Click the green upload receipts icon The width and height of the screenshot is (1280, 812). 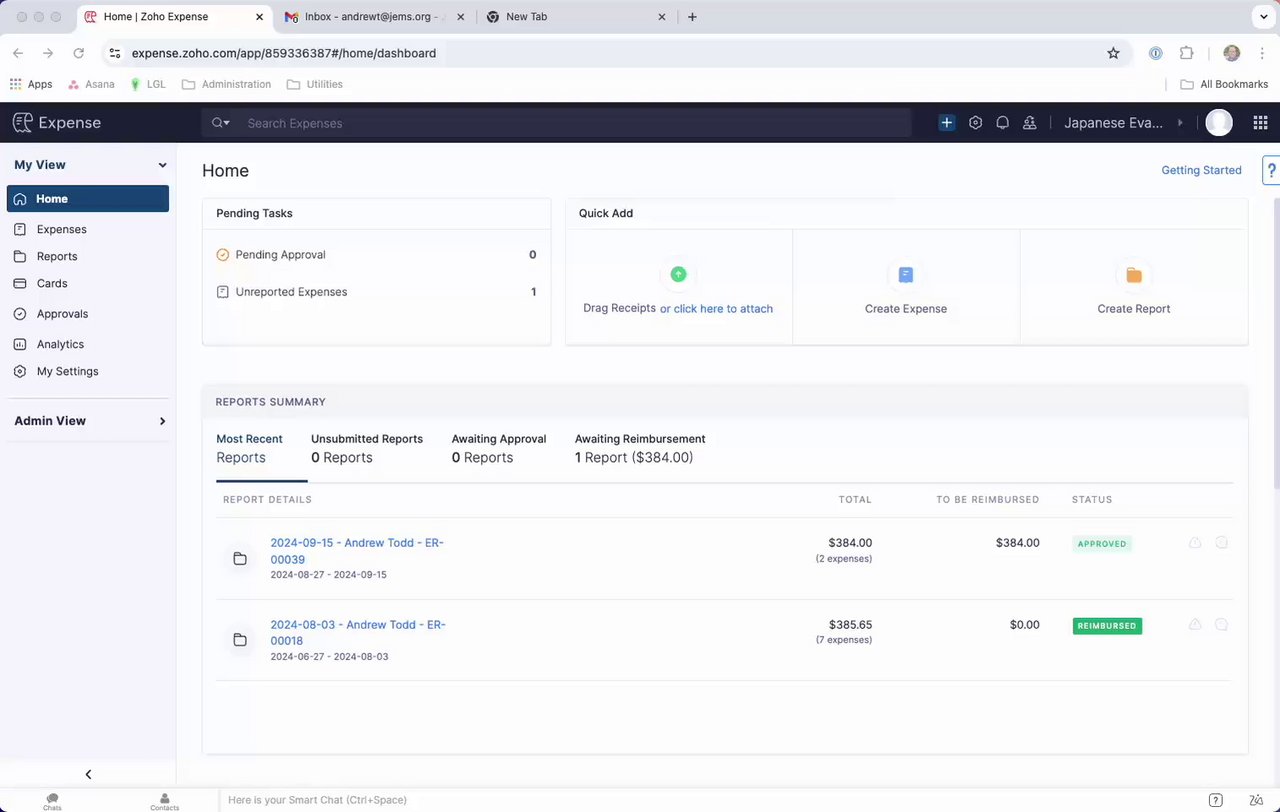(x=678, y=274)
